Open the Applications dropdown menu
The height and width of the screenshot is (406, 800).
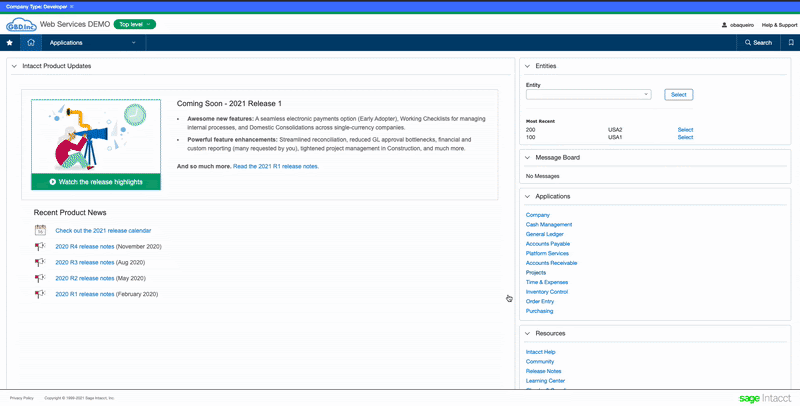(x=93, y=43)
